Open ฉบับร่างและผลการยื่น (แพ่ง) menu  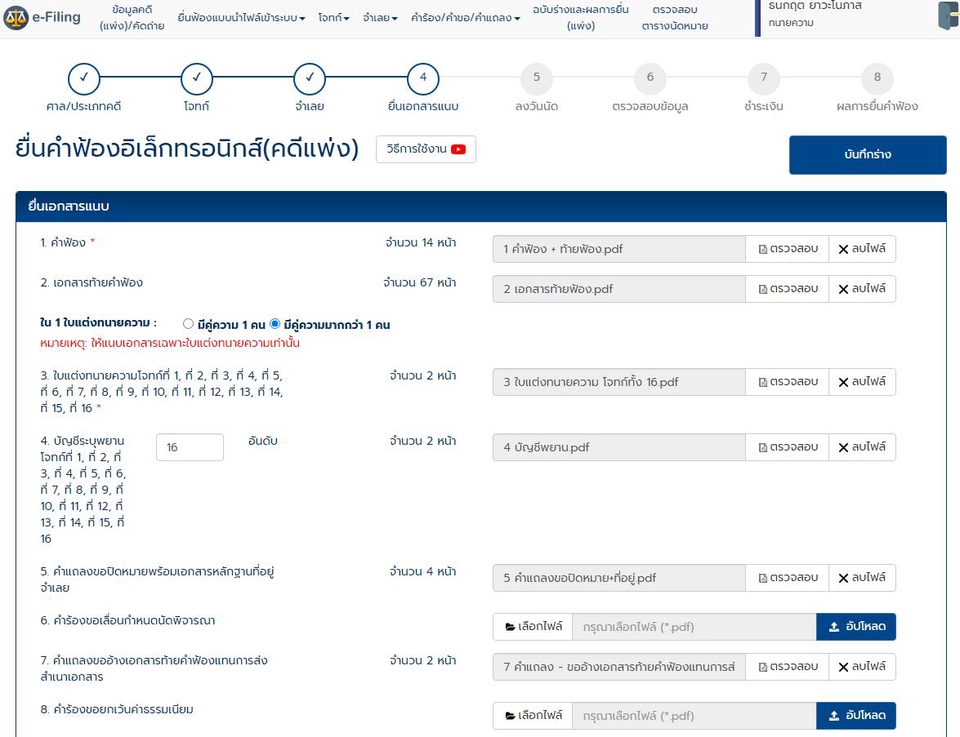click(x=580, y=17)
